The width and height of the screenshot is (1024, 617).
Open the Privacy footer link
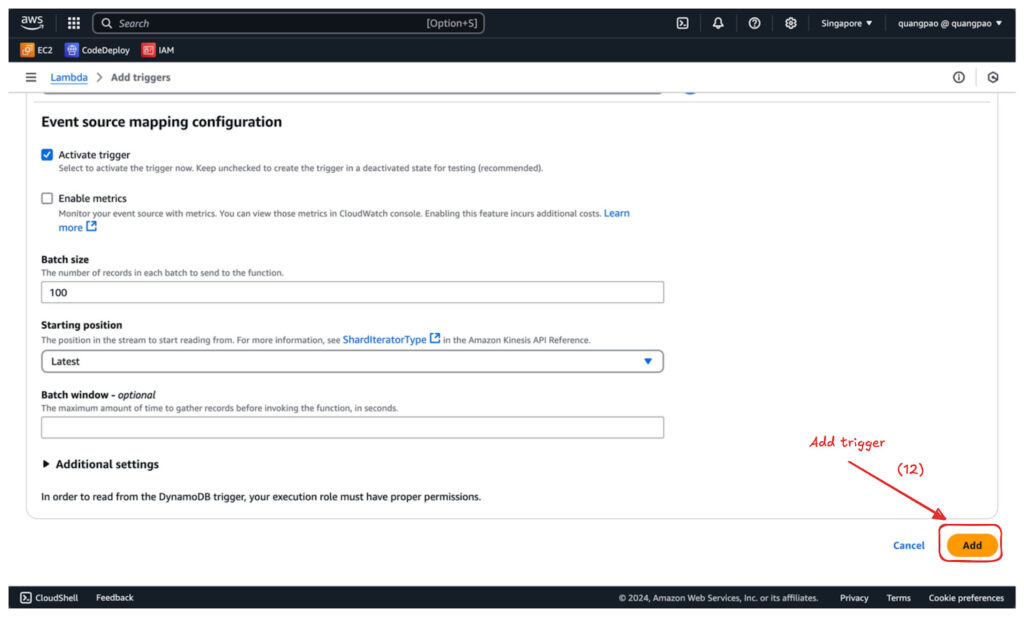click(854, 597)
